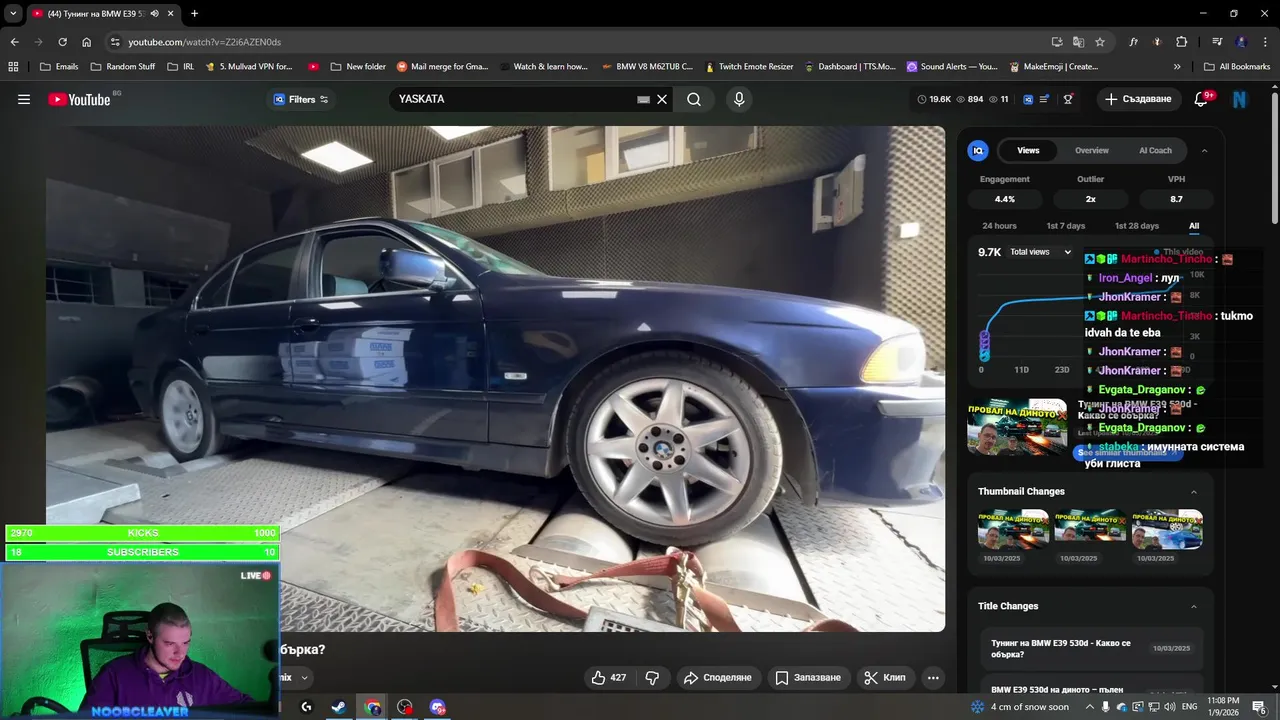Open the Chrome extensions puzzle icon
Viewport: 1280px width, 720px height.
click(1182, 42)
